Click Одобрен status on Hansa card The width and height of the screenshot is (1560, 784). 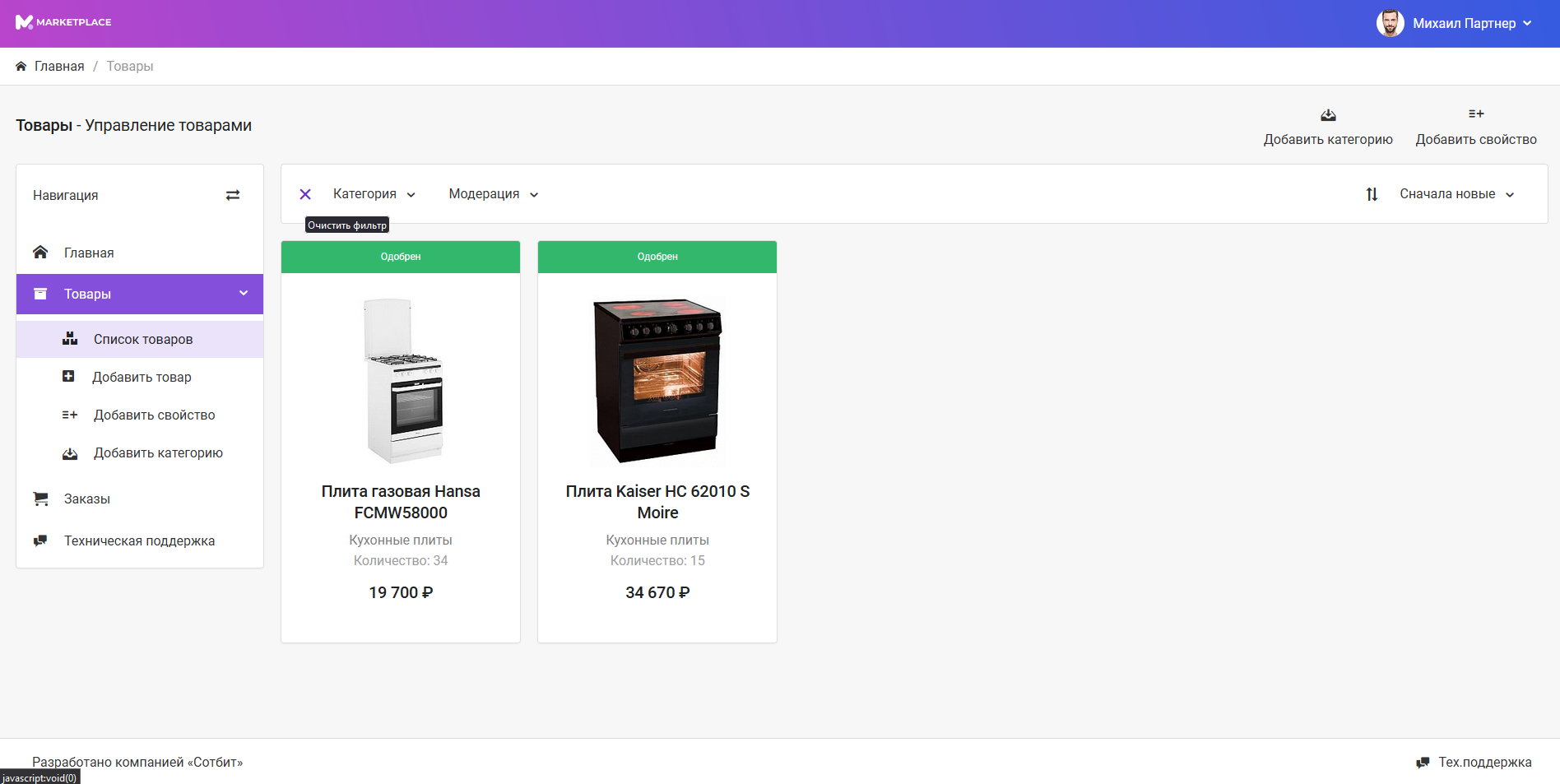tap(401, 257)
